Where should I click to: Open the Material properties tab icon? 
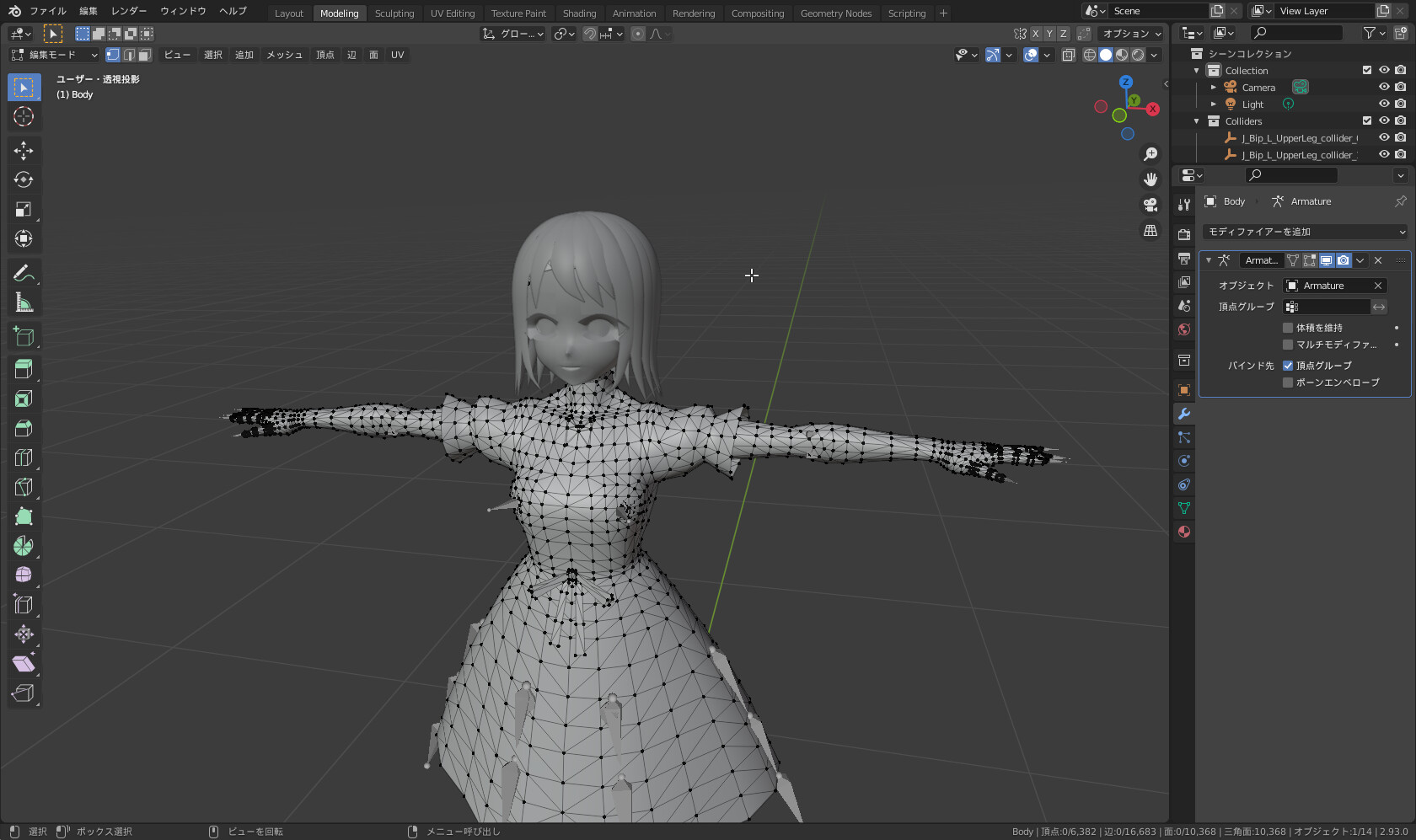tap(1184, 532)
